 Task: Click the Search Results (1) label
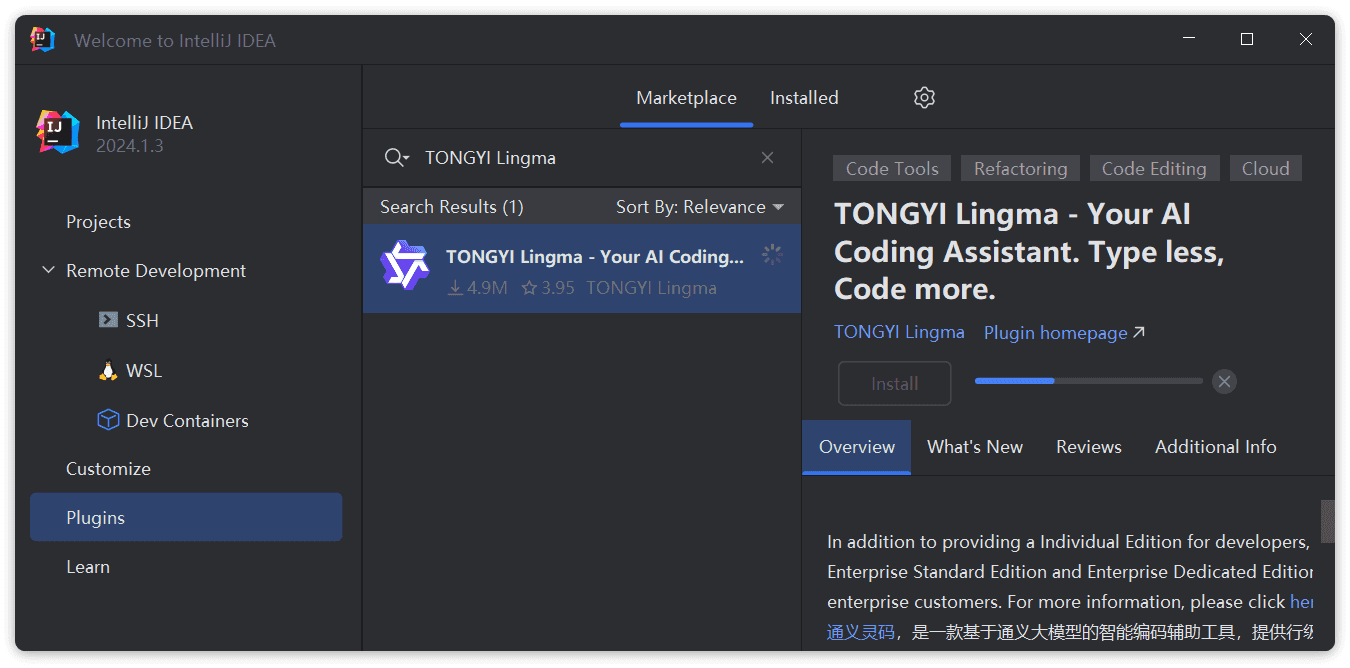(452, 207)
